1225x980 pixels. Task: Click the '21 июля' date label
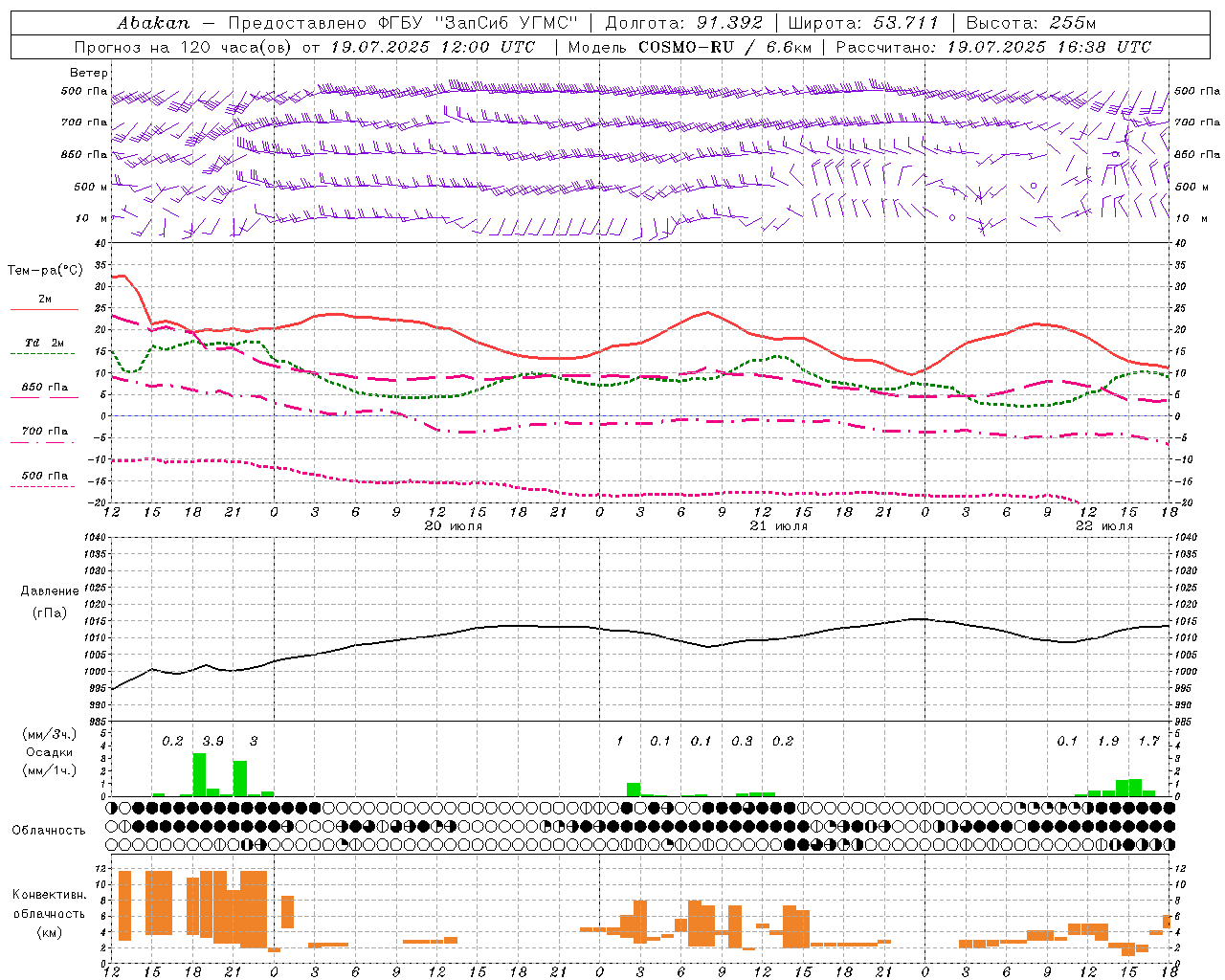coord(778,526)
